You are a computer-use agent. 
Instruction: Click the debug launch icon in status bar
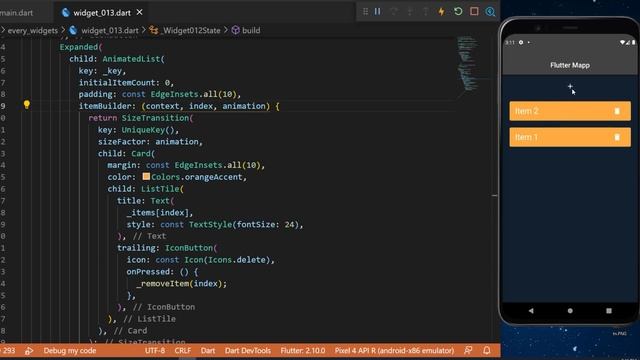(x=29, y=351)
